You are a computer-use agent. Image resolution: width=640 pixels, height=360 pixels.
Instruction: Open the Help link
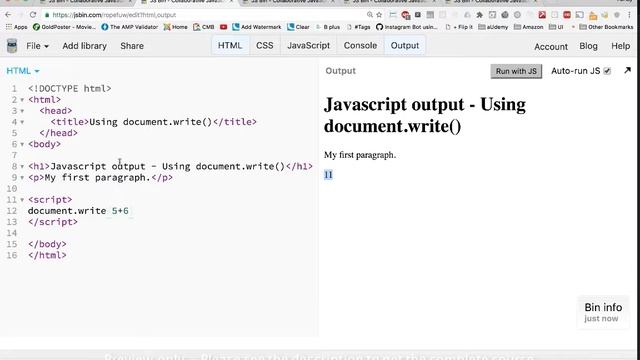(620, 46)
